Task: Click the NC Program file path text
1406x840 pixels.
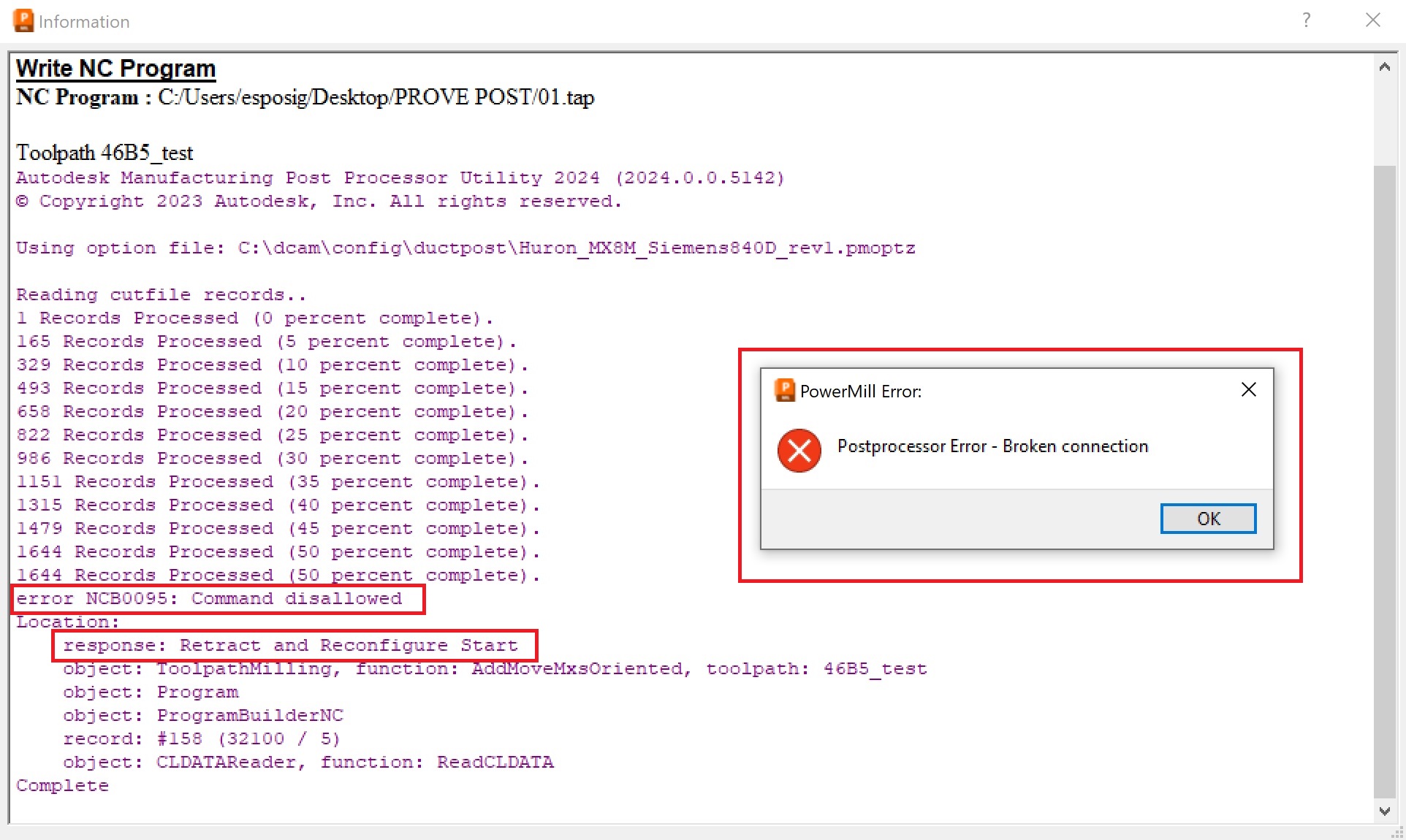Action: [x=376, y=97]
